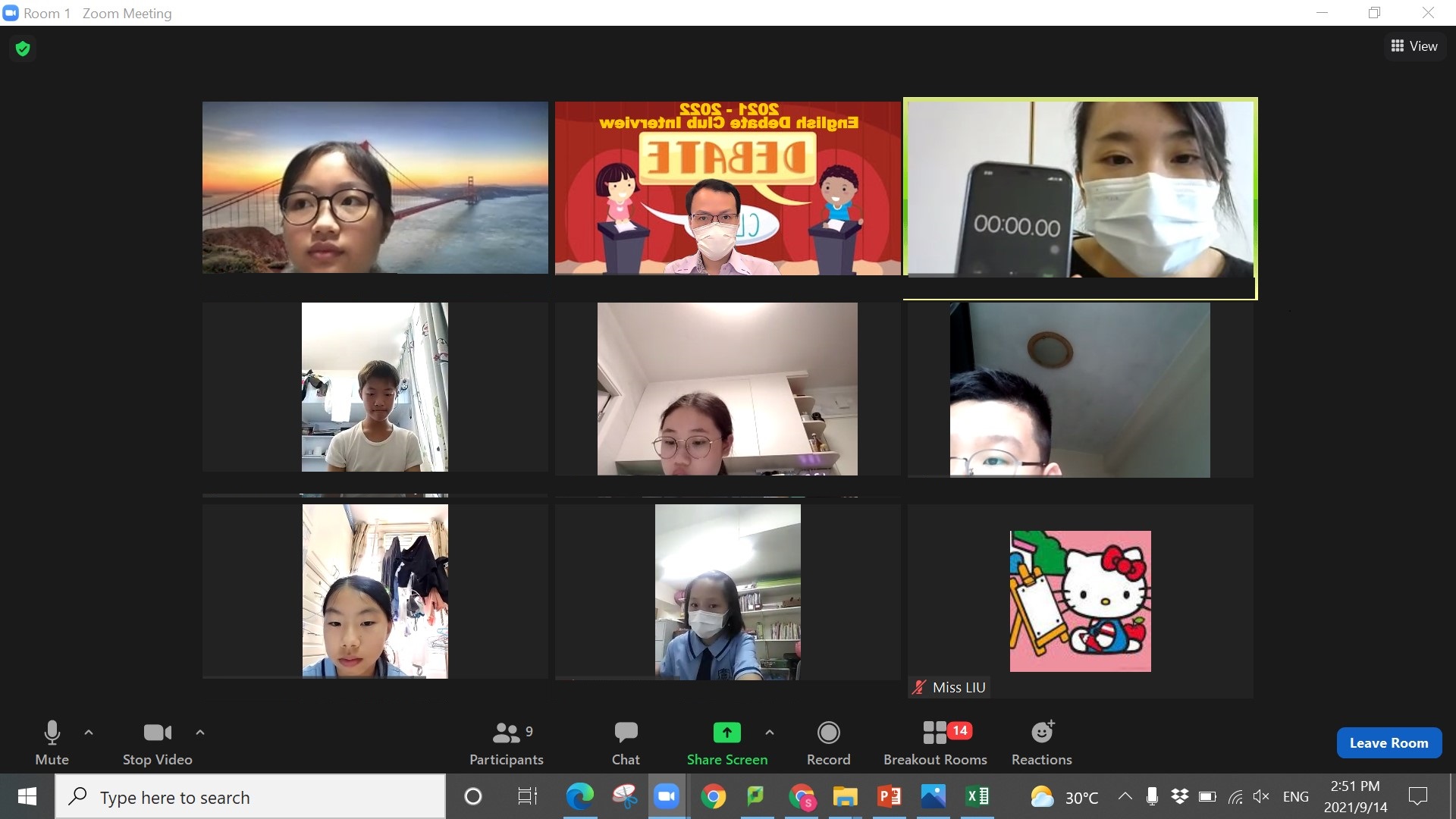Open the Wi-Fi network tray icon
Image resolution: width=1456 pixels, height=819 pixels.
[x=1235, y=796]
